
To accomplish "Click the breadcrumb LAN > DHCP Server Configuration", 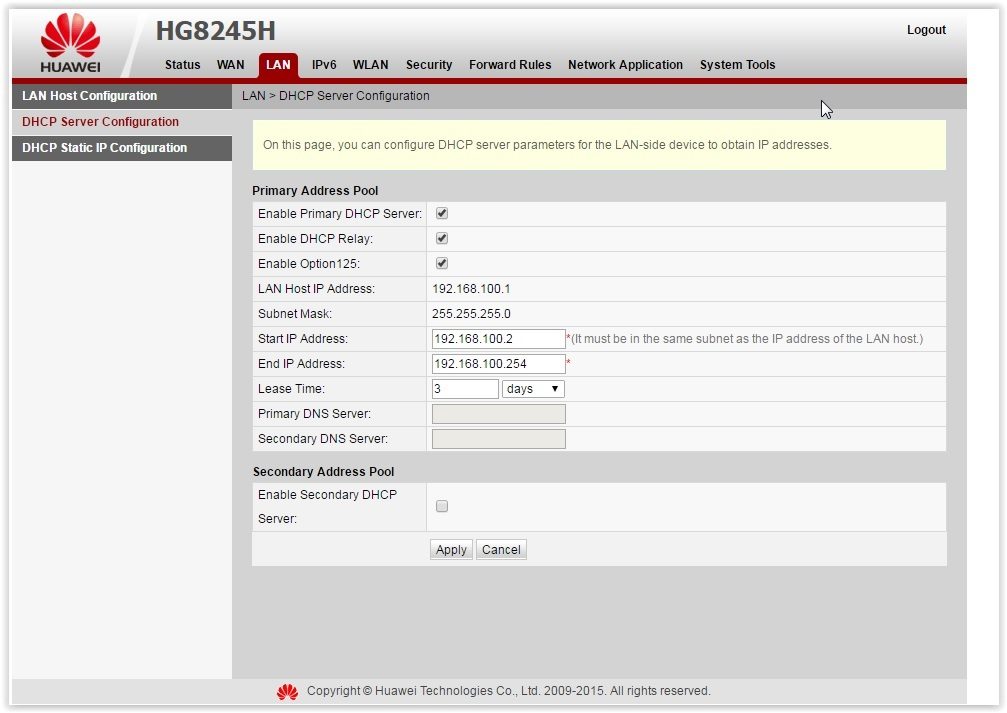I will [335, 96].
